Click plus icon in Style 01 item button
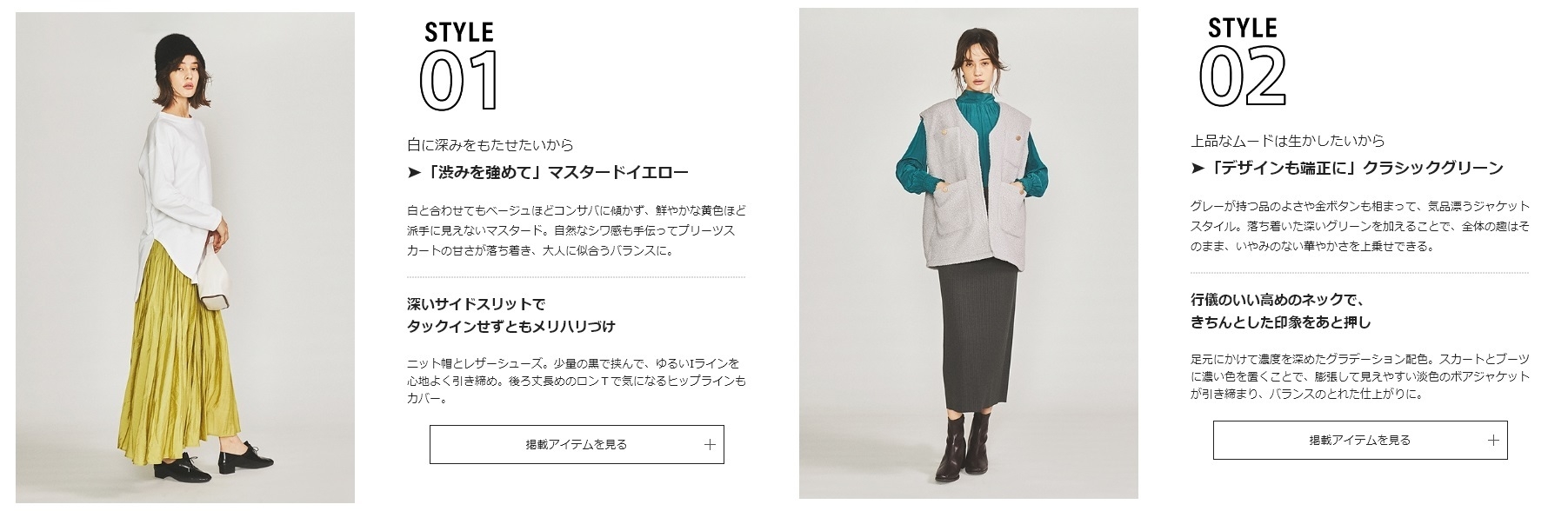Viewport: 1568px width, 511px height. pos(710,445)
